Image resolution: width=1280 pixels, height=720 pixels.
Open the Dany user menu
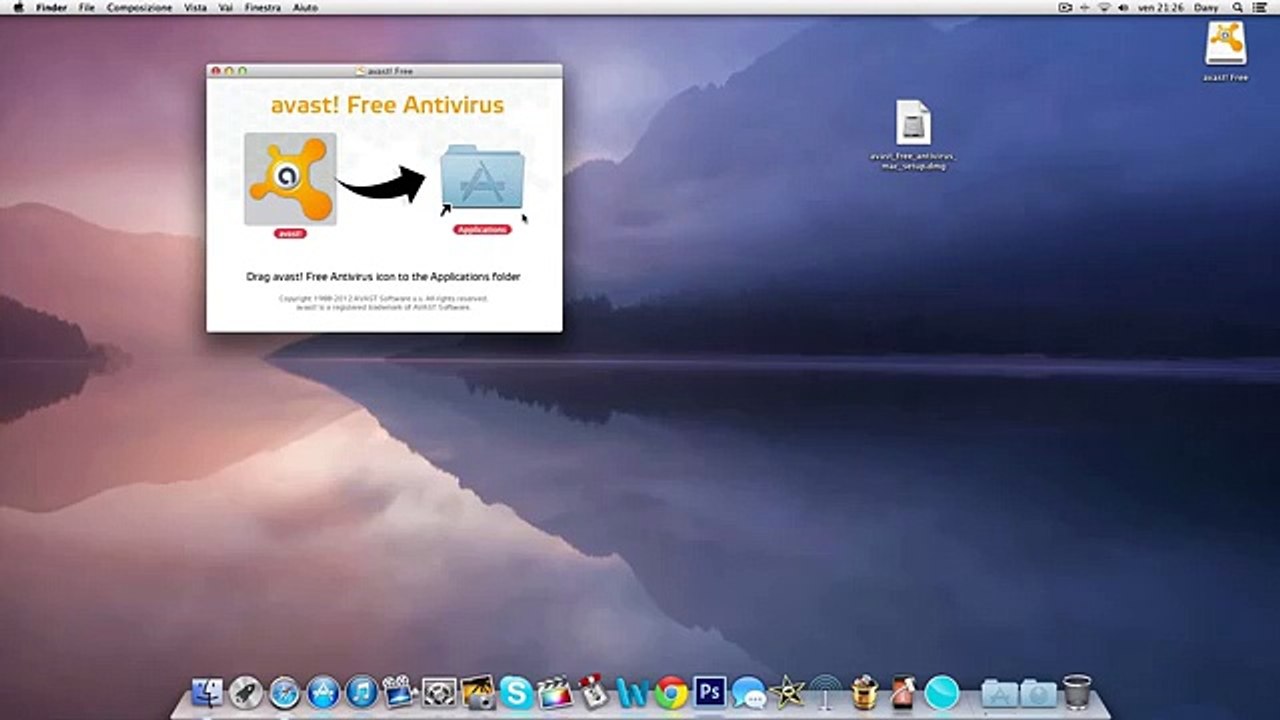1208,7
